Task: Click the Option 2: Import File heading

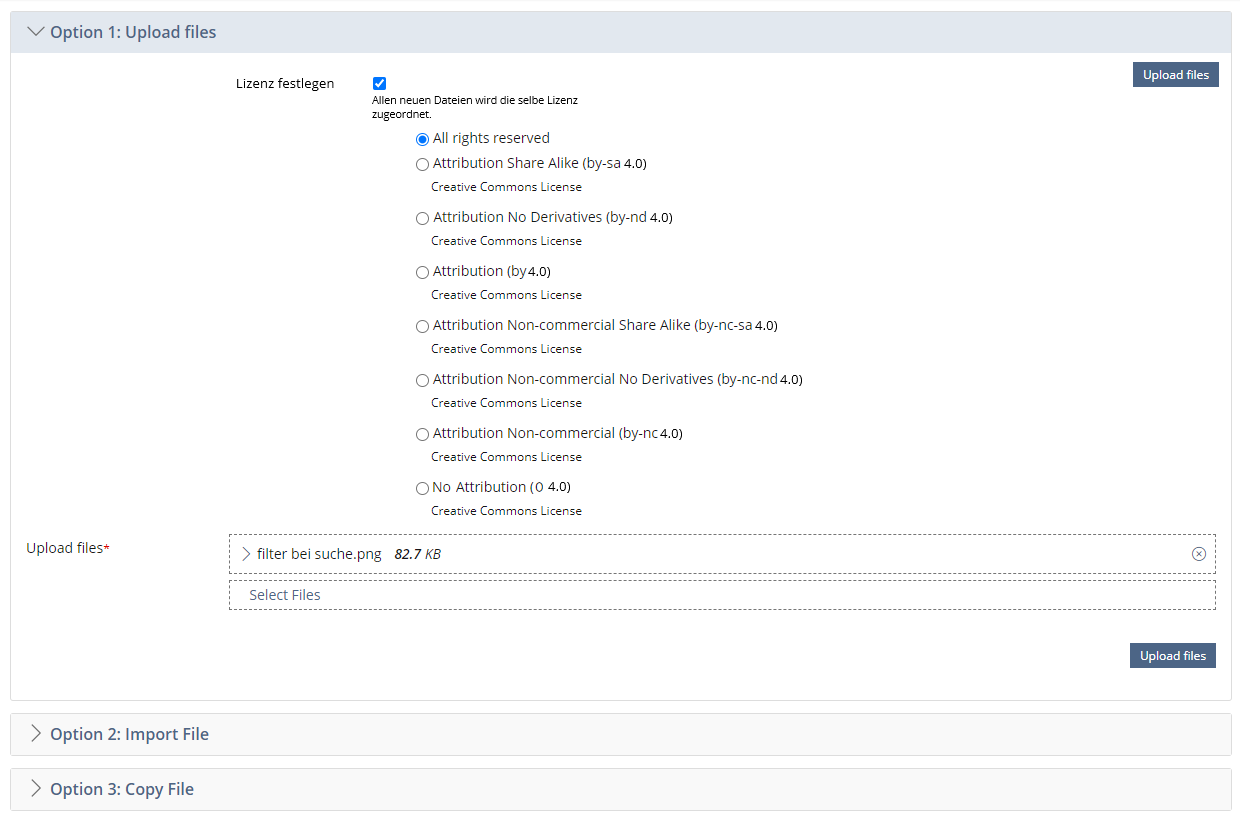Action: click(x=129, y=734)
